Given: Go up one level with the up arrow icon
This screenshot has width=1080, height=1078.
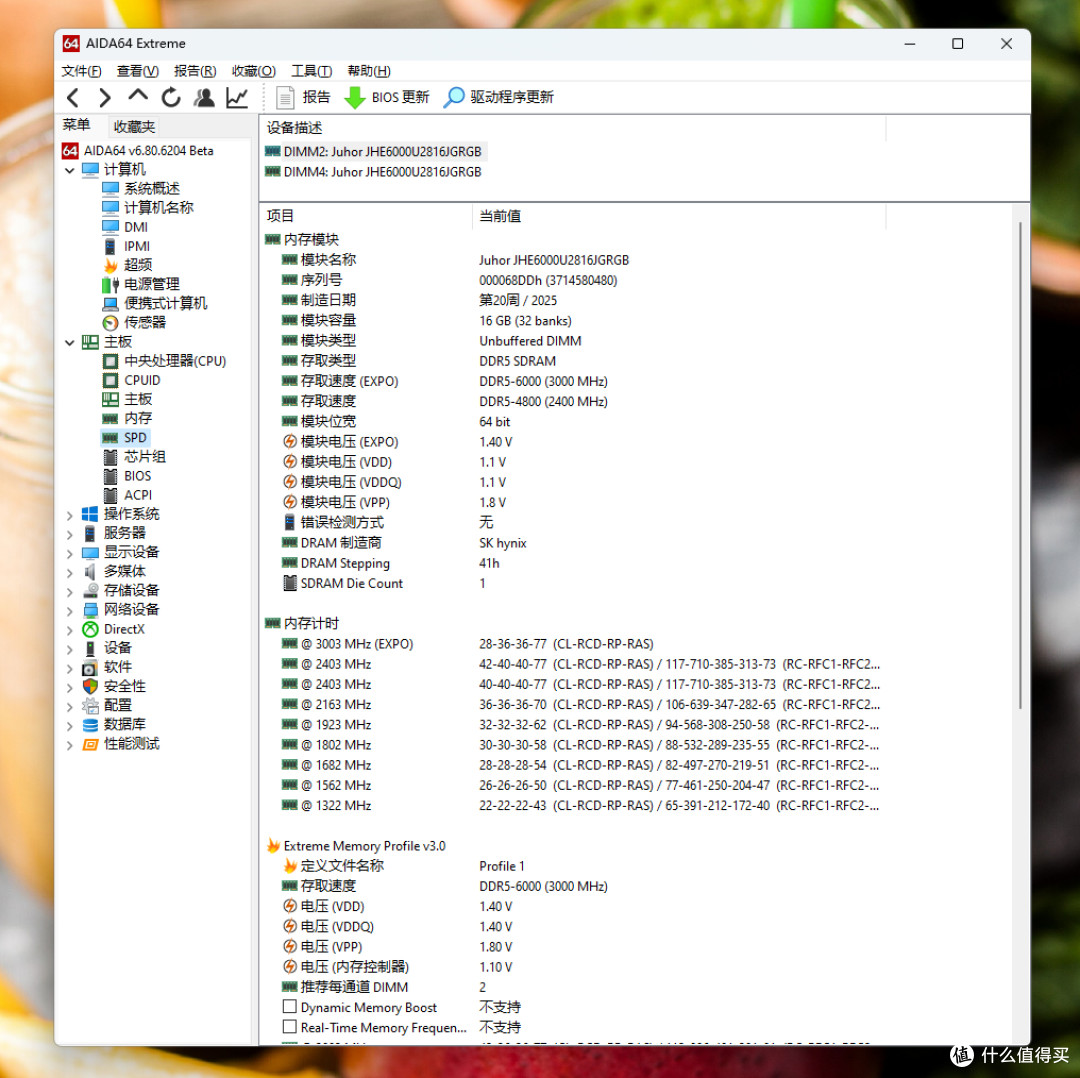Looking at the screenshot, I should click(138, 96).
